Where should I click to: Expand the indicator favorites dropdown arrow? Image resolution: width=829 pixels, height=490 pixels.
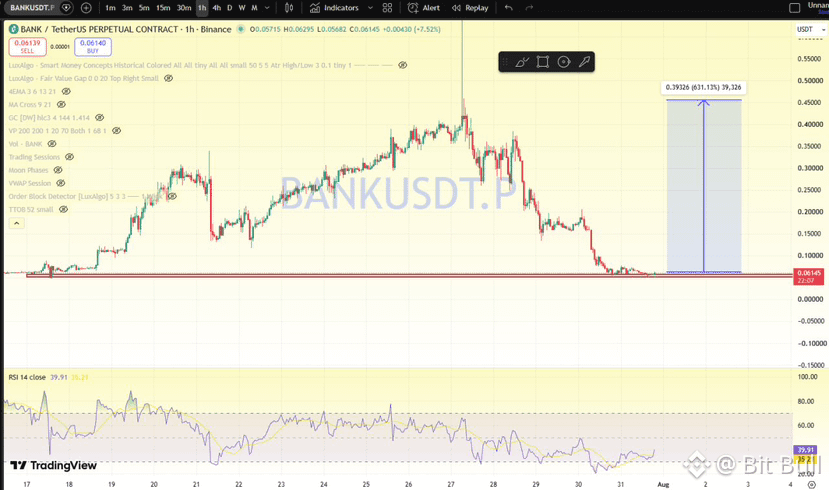(370, 8)
